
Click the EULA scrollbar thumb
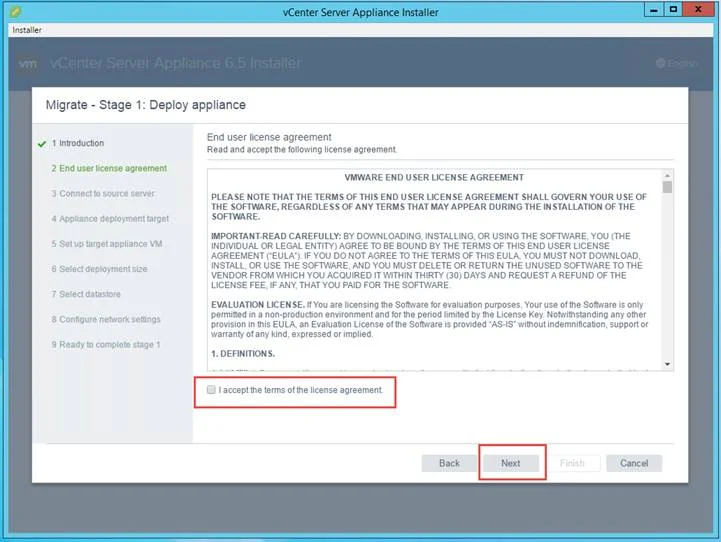tap(667, 187)
